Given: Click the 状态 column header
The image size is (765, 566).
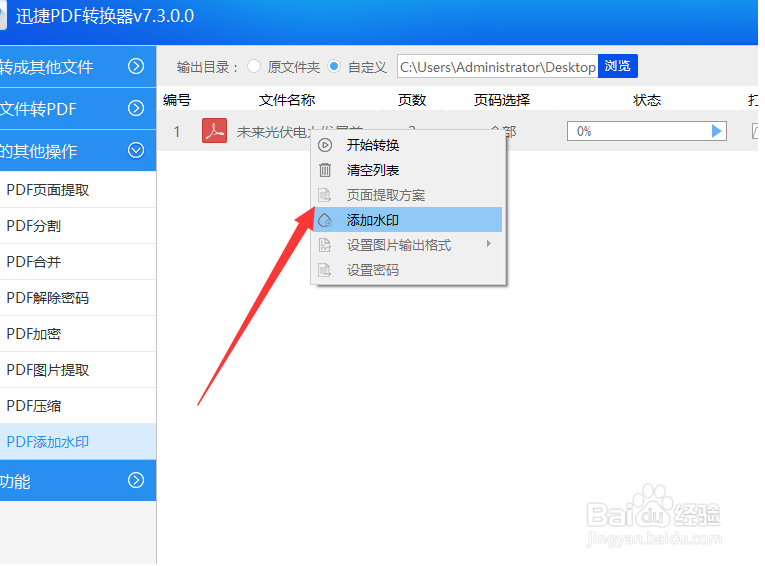Looking at the screenshot, I should pos(647,100).
